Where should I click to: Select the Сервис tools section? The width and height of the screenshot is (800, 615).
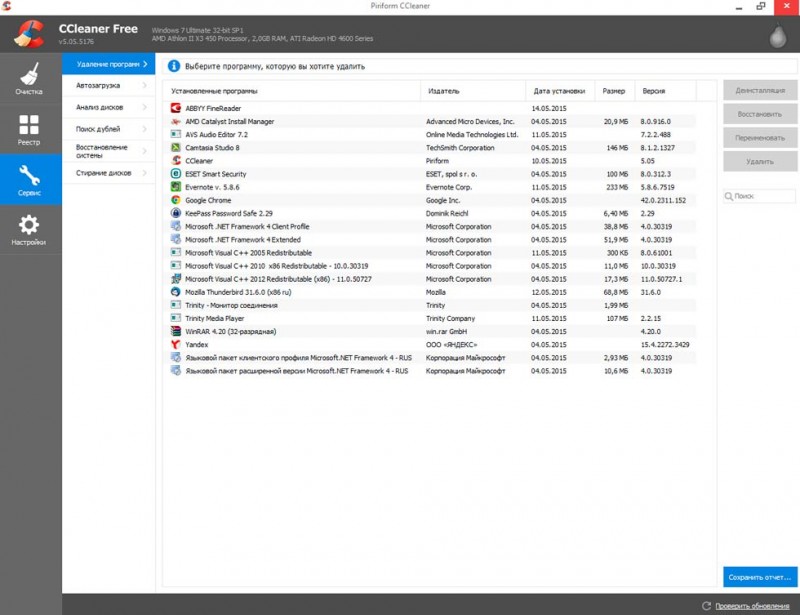pyautogui.click(x=30, y=180)
